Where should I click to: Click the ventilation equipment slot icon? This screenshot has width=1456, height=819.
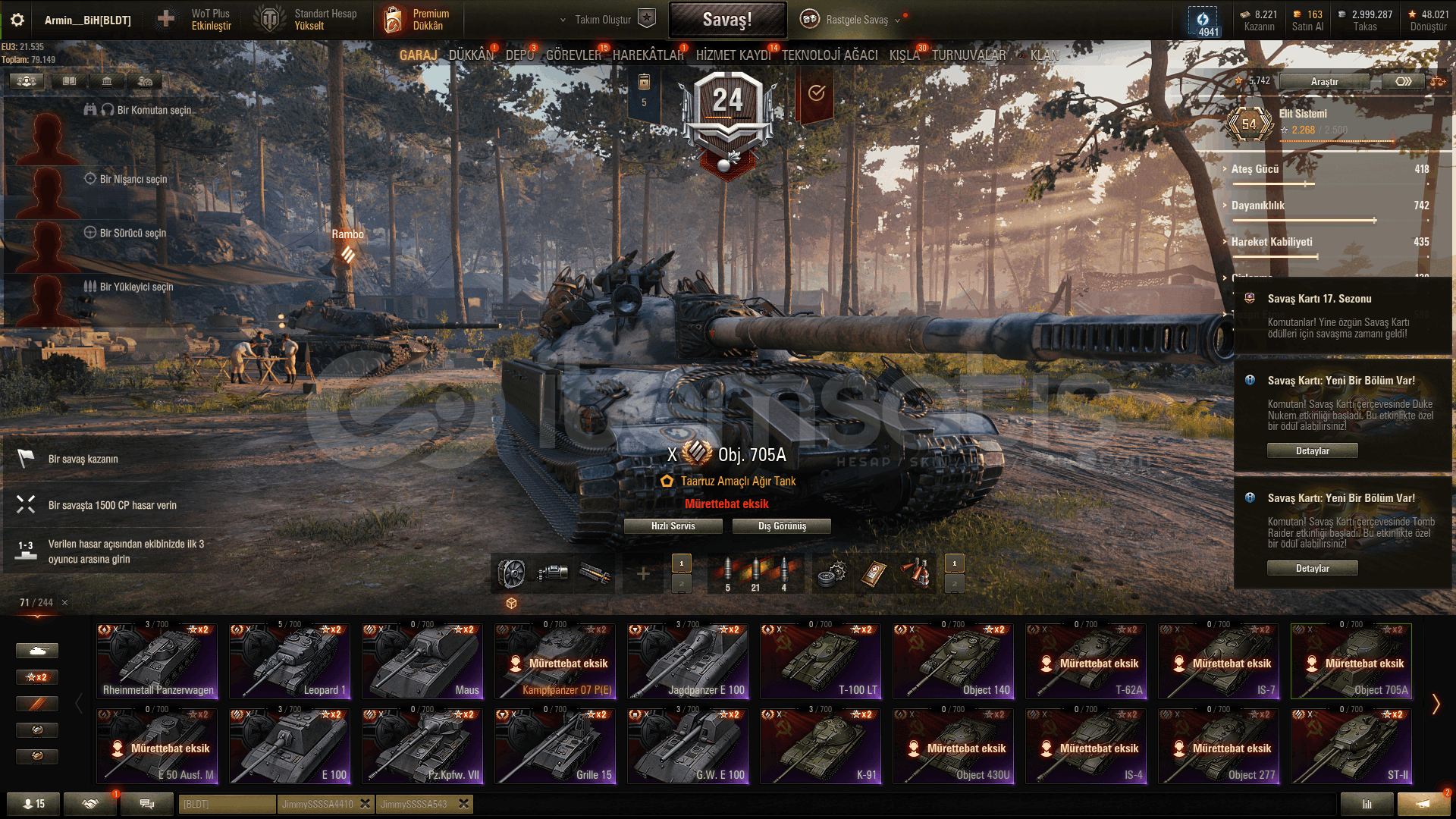click(x=512, y=573)
